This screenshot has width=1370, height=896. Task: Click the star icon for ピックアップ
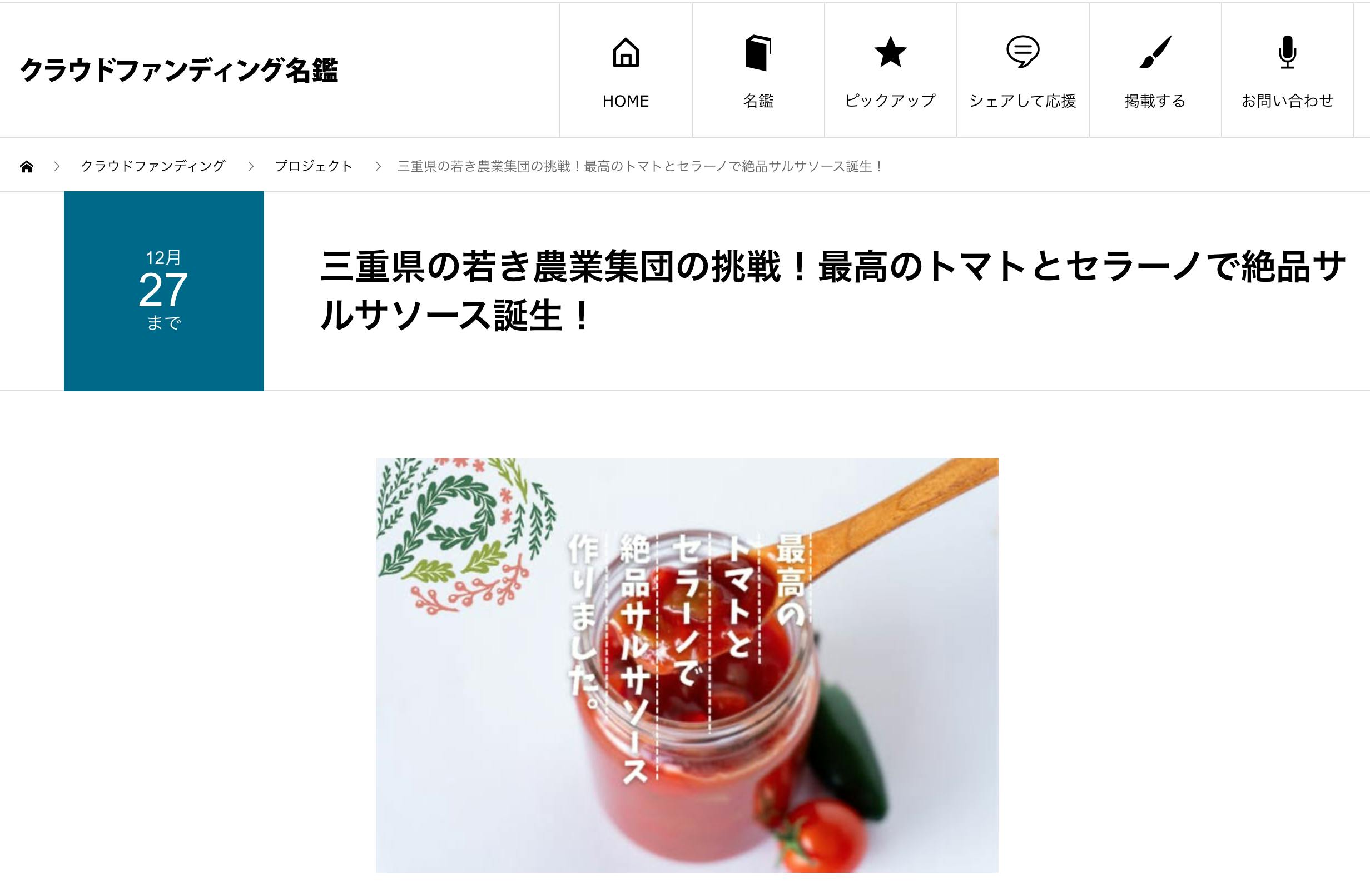(891, 52)
